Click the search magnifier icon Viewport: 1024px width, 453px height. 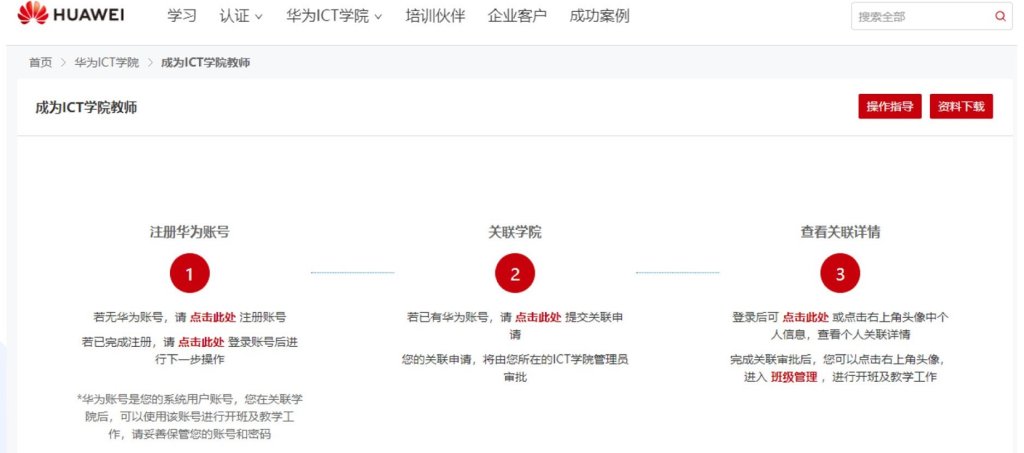[x=1000, y=16]
